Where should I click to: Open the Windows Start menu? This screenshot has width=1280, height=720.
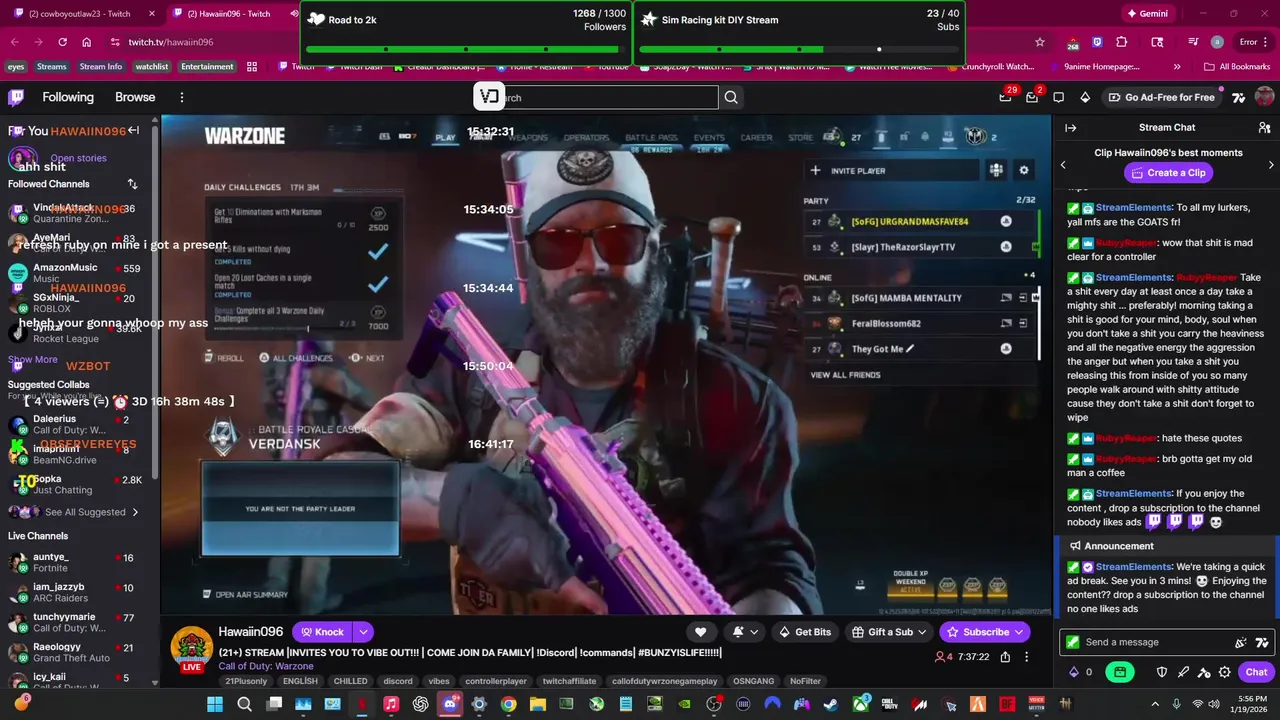point(215,704)
